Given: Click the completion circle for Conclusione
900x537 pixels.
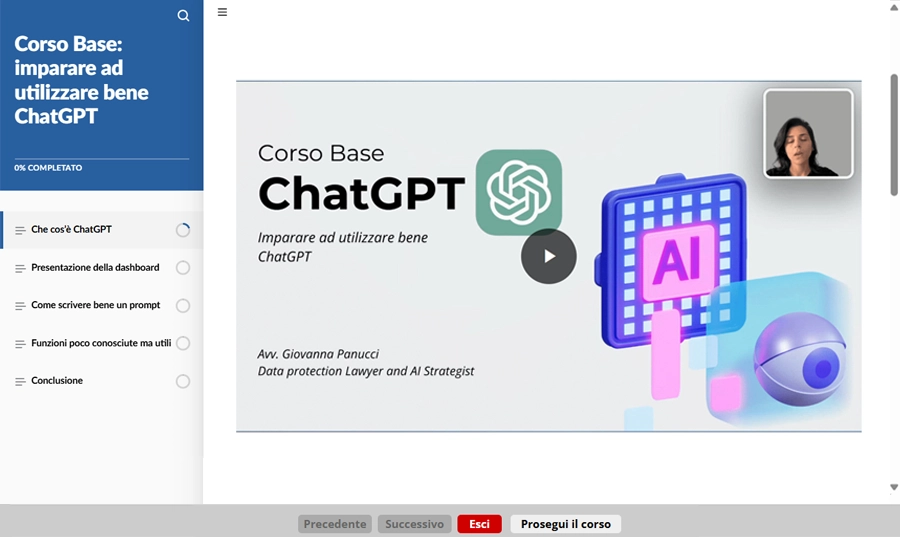Looking at the screenshot, I should coord(183,382).
